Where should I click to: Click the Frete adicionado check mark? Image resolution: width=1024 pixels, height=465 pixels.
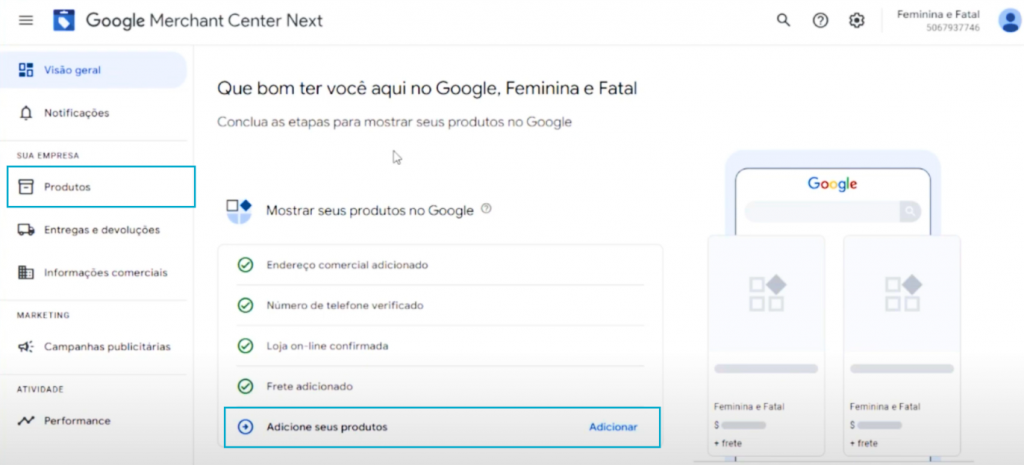pos(245,387)
